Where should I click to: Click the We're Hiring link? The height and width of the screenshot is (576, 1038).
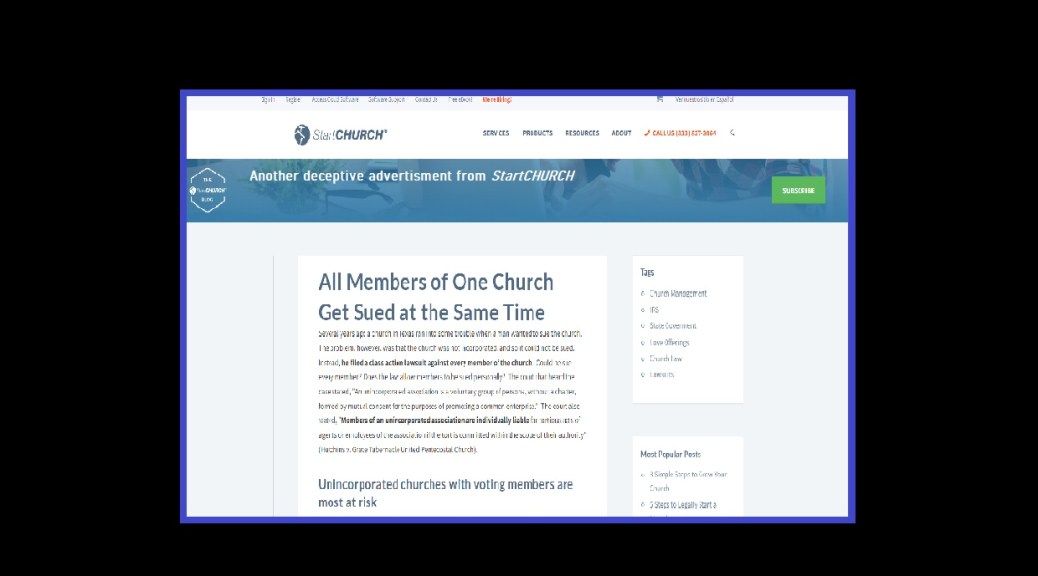point(497,100)
